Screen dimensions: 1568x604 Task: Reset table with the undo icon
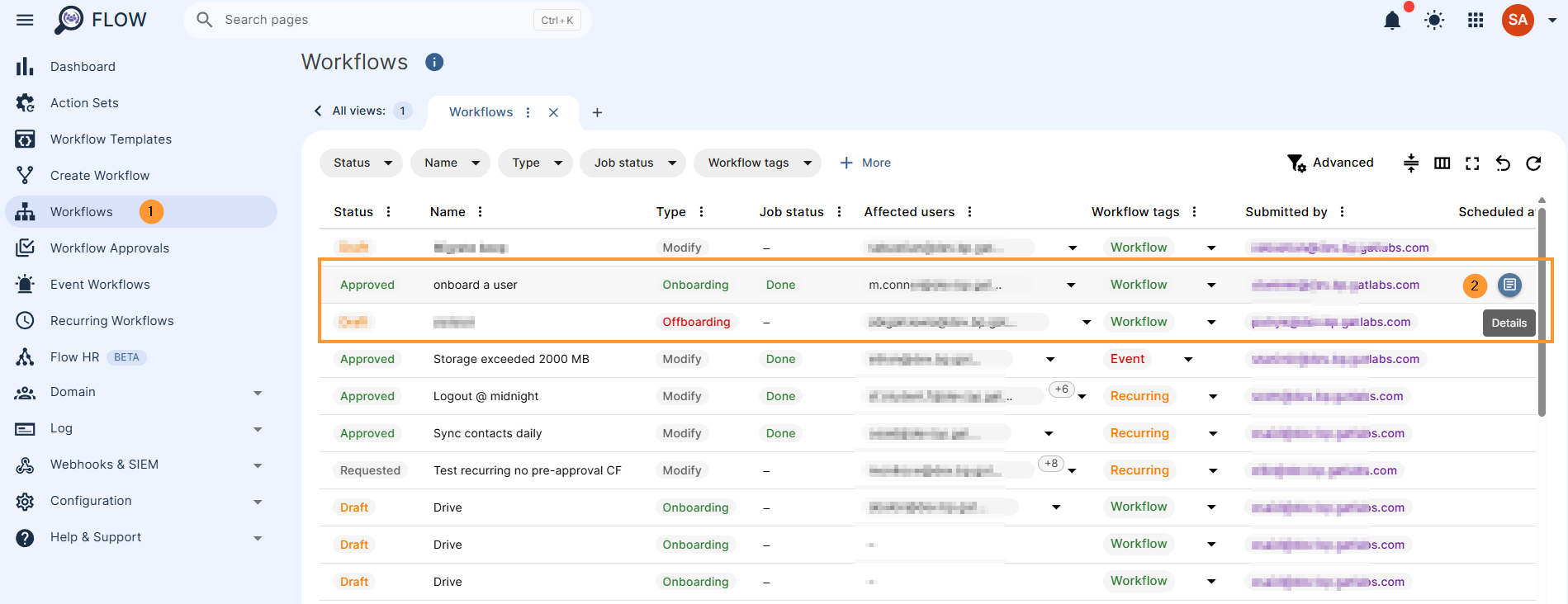1503,163
